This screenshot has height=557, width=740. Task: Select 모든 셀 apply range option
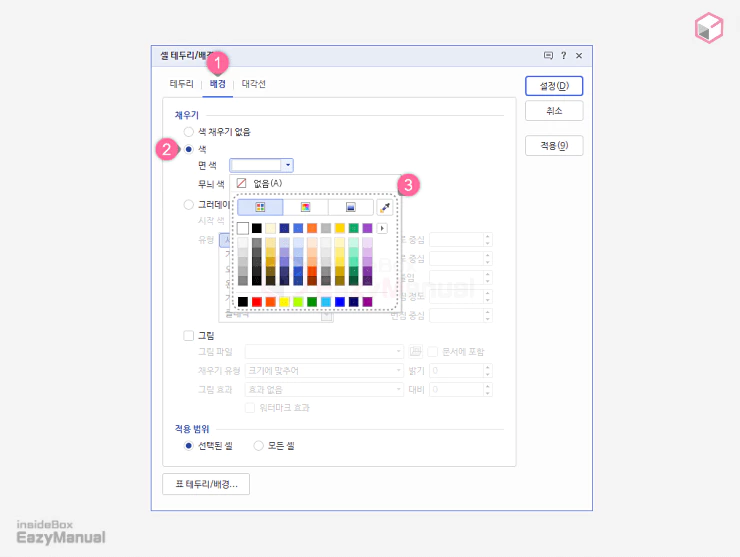tap(258, 446)
